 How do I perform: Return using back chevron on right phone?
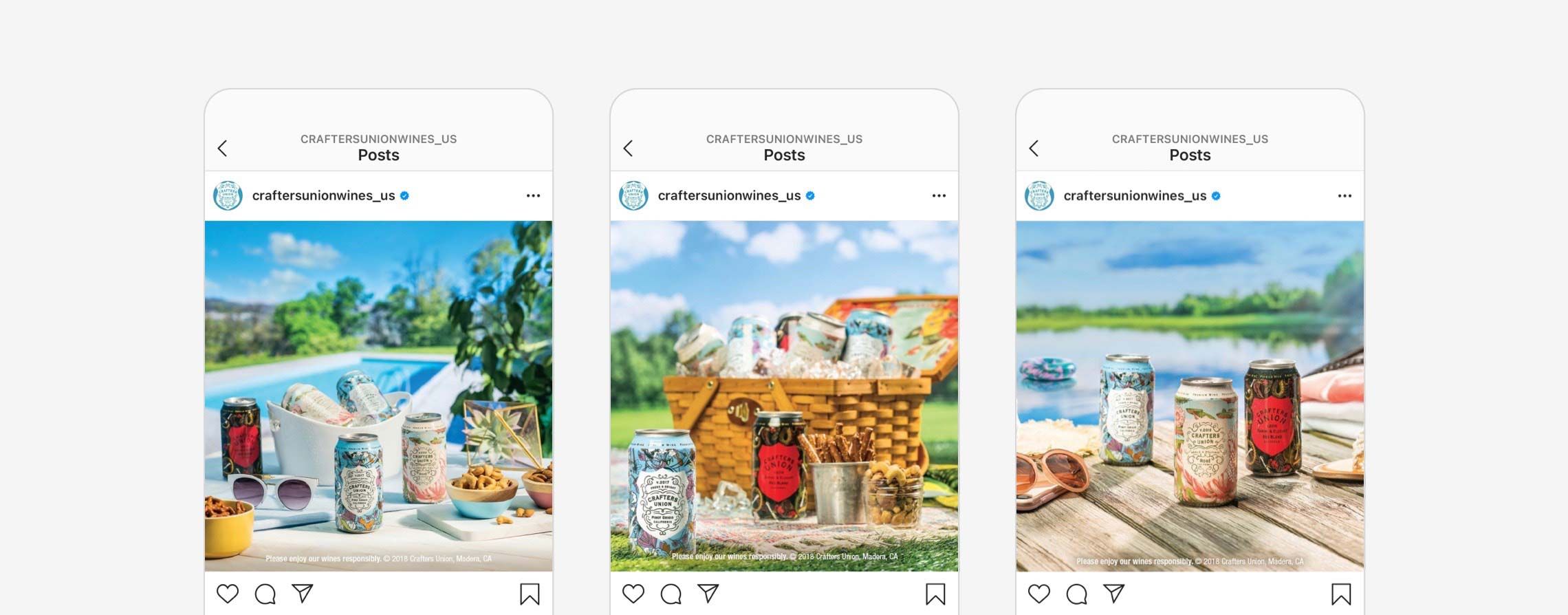click(x=1034, y=148)
